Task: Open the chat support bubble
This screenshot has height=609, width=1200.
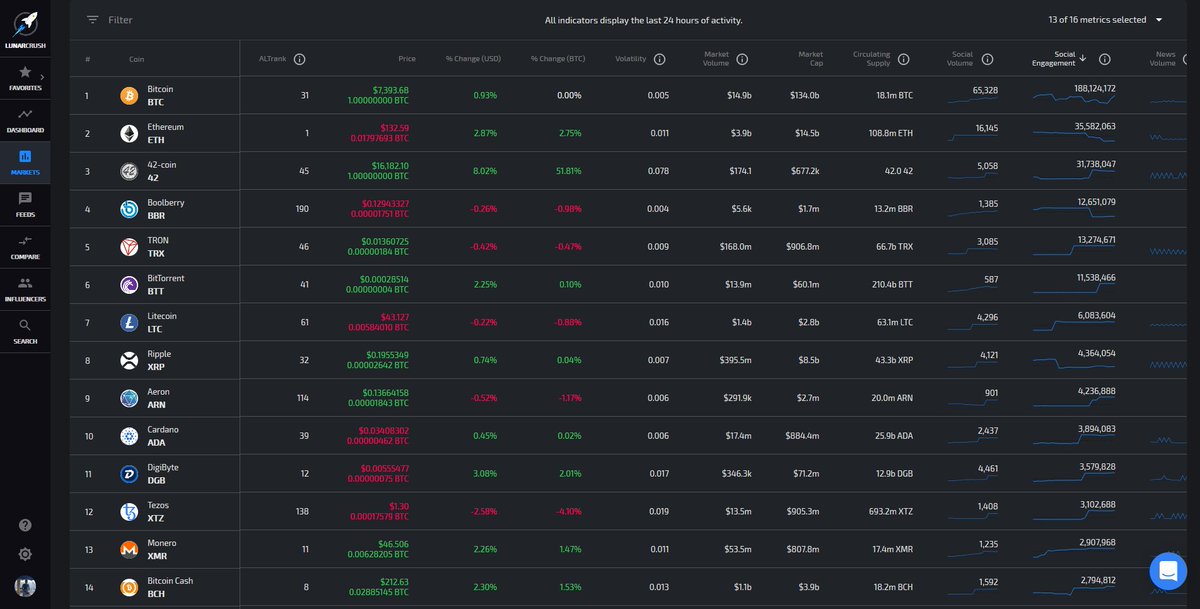Action: click(x=1167, y=571)
